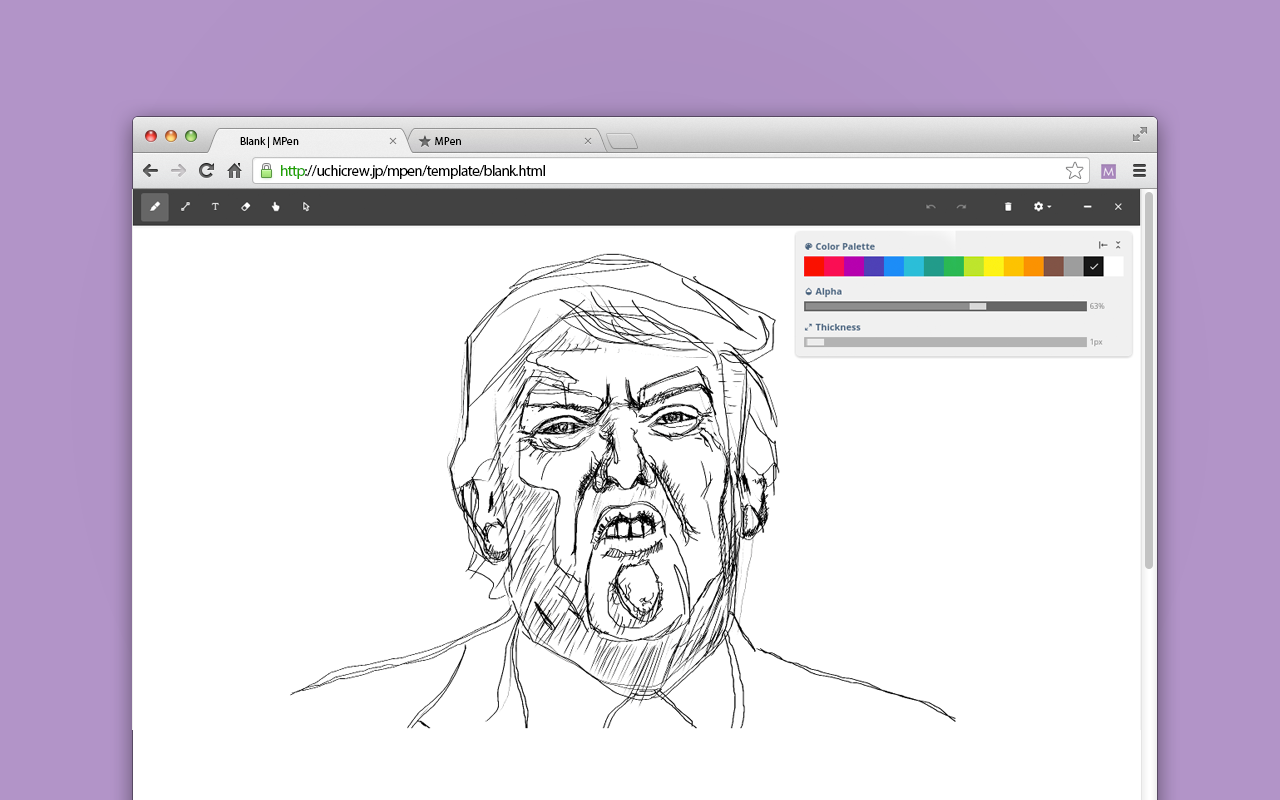Choose the Text tool in the toolbar
This screenshot has width=1280, height=800.
(x=215, y=207)
